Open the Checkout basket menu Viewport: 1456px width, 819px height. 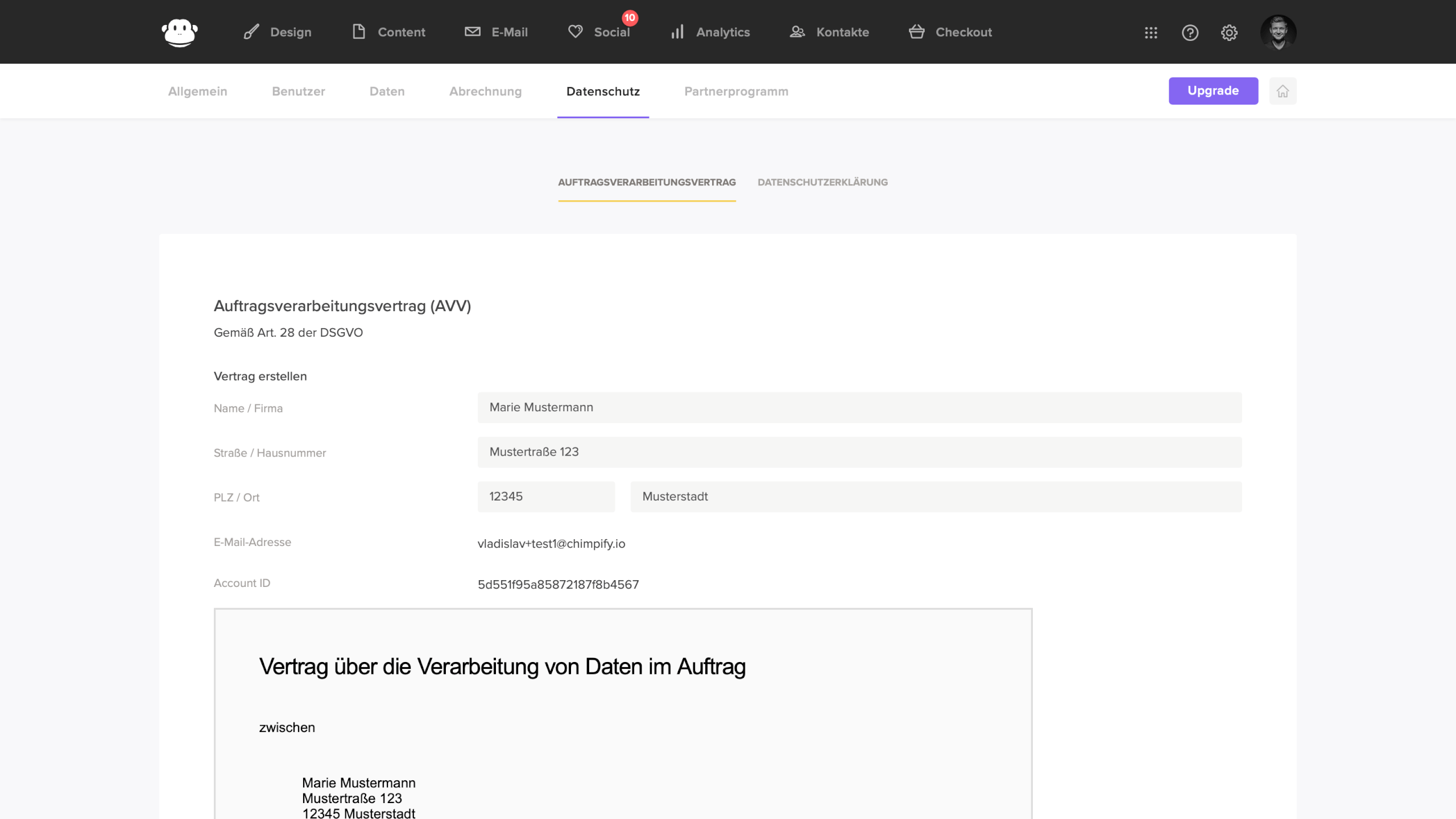click(x=950, y=32)
